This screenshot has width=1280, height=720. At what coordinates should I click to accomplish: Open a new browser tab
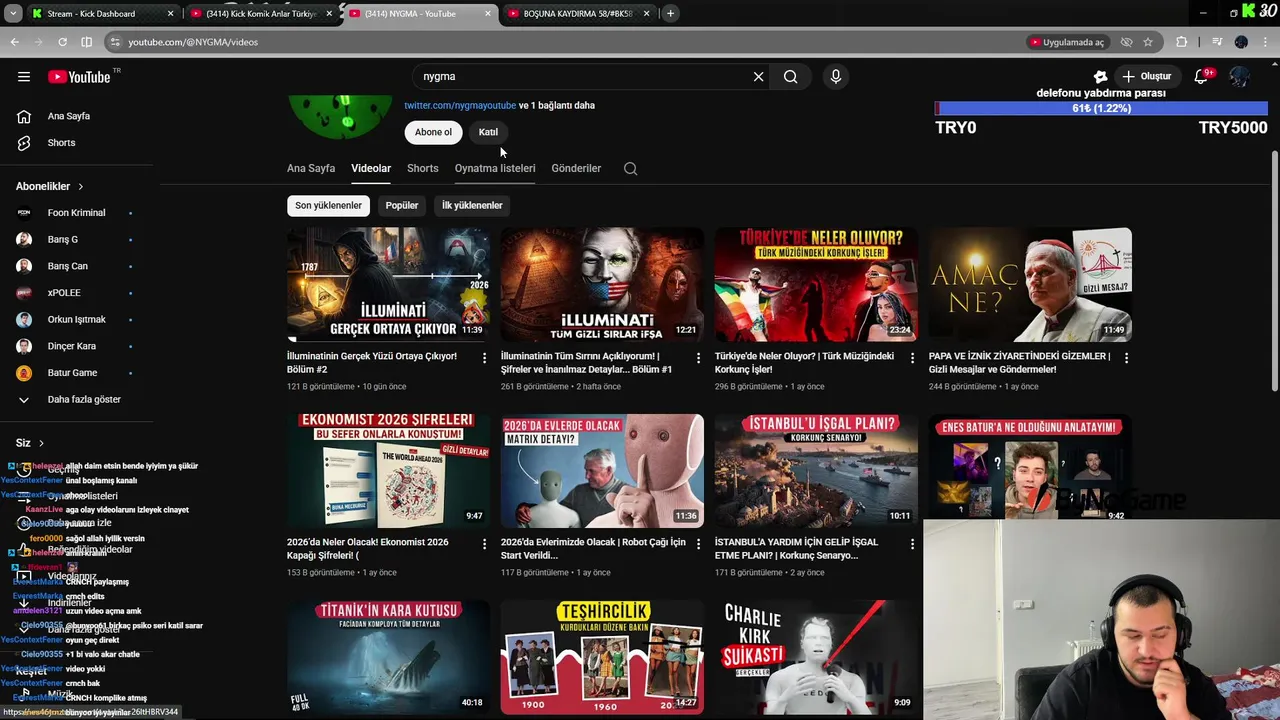670,13
